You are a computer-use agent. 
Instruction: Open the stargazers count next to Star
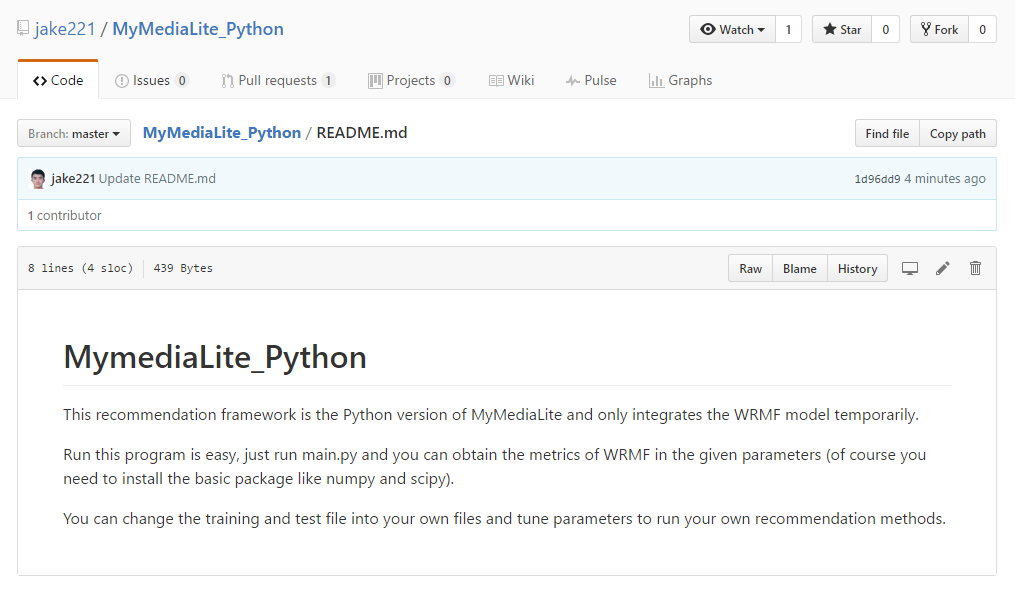point(886,30)
